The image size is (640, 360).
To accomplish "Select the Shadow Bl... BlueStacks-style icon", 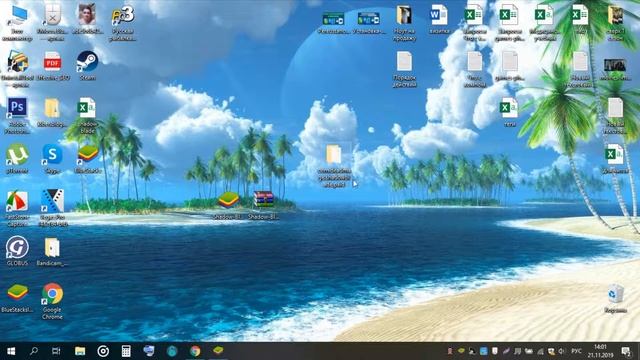I will 228,201.
